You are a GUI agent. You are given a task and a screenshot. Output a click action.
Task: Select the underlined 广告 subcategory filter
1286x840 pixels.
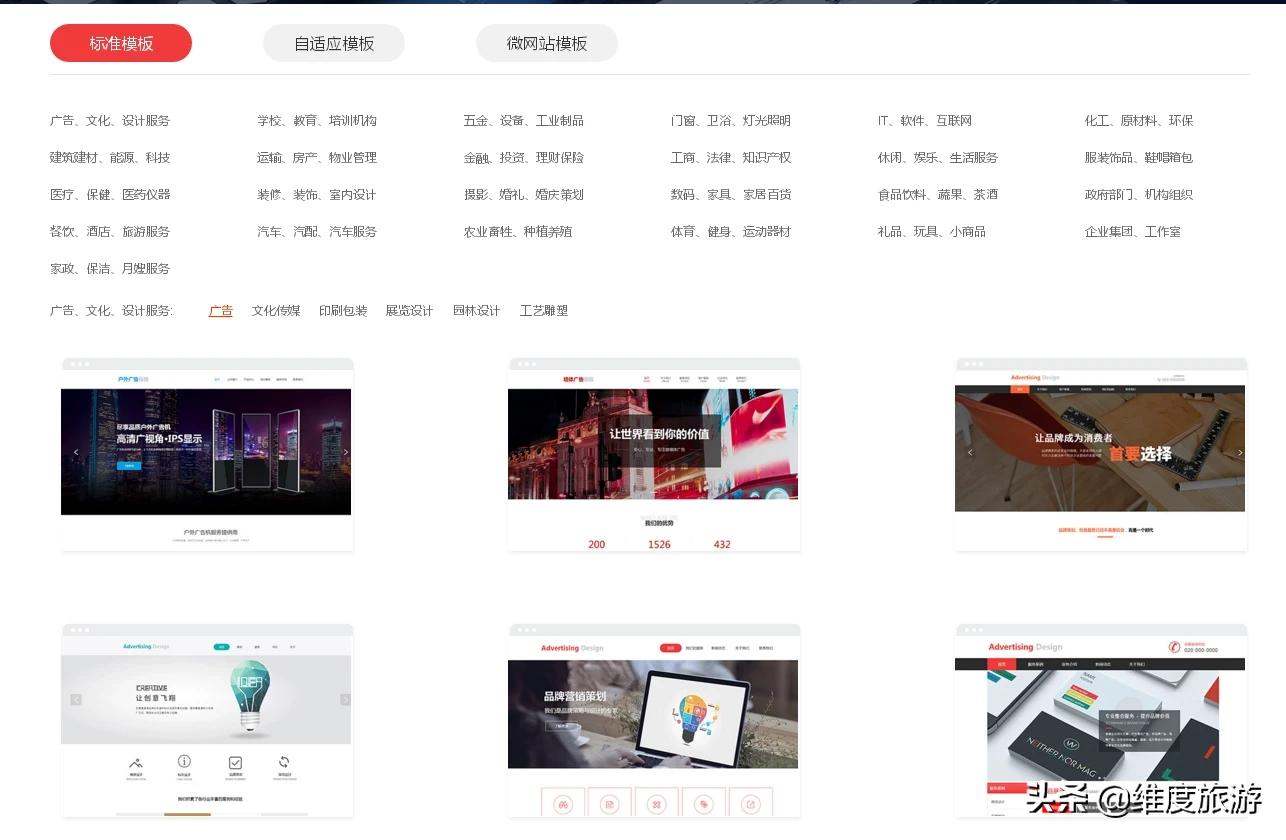click(221, 311)
